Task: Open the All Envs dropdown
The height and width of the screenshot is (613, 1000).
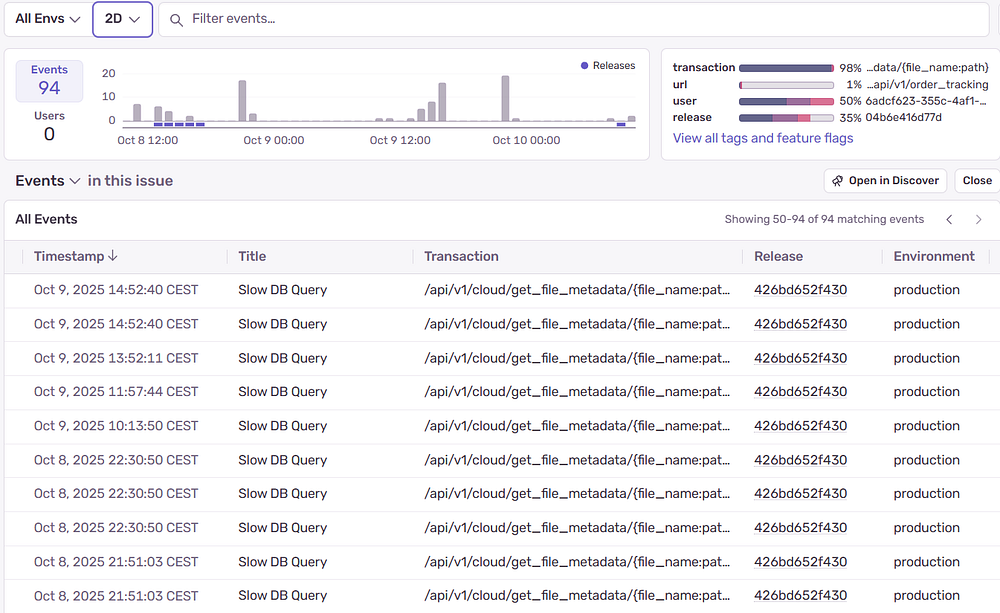Action: [47, 19]
